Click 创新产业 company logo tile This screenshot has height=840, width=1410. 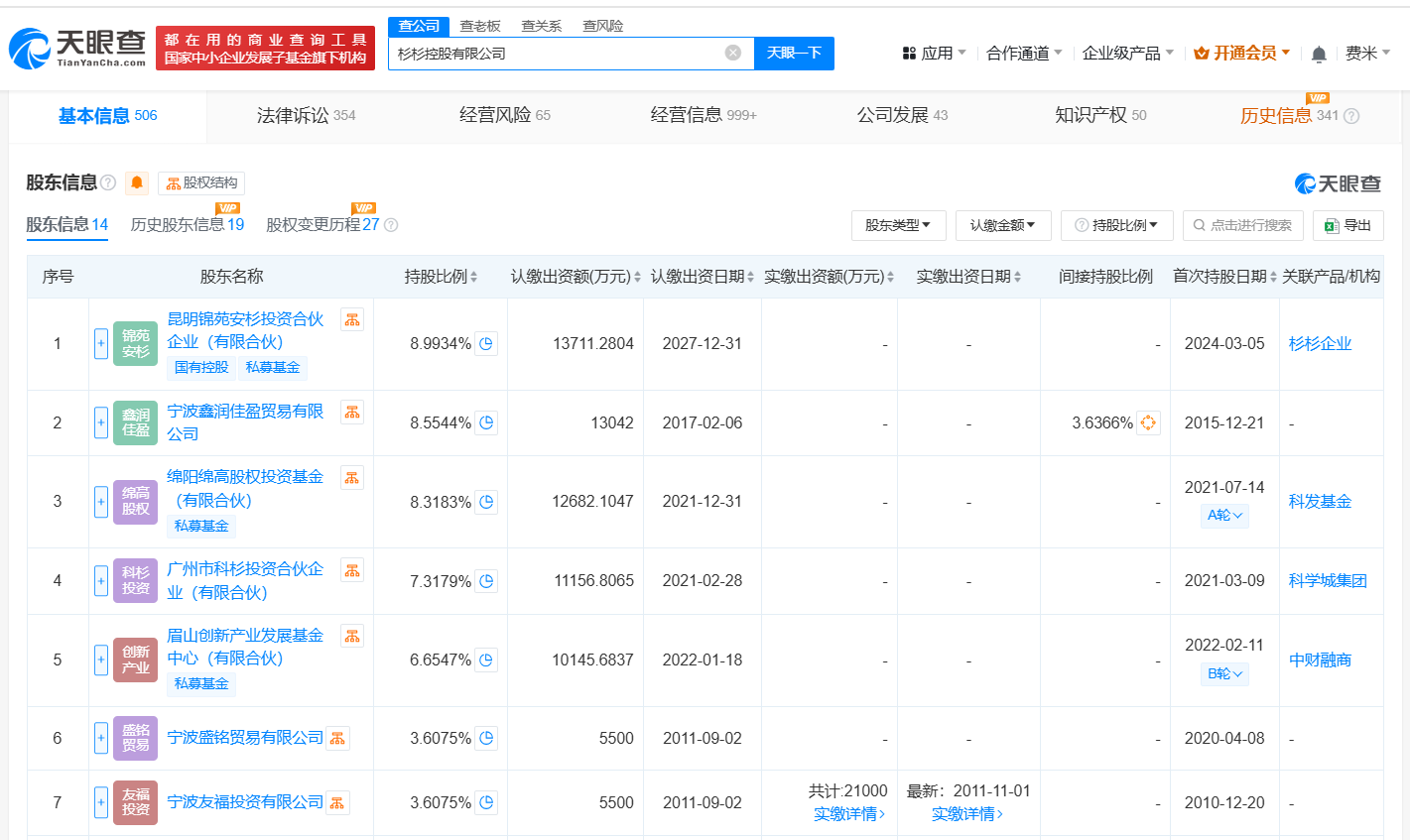pyautogui.click(x=135, y=660)
